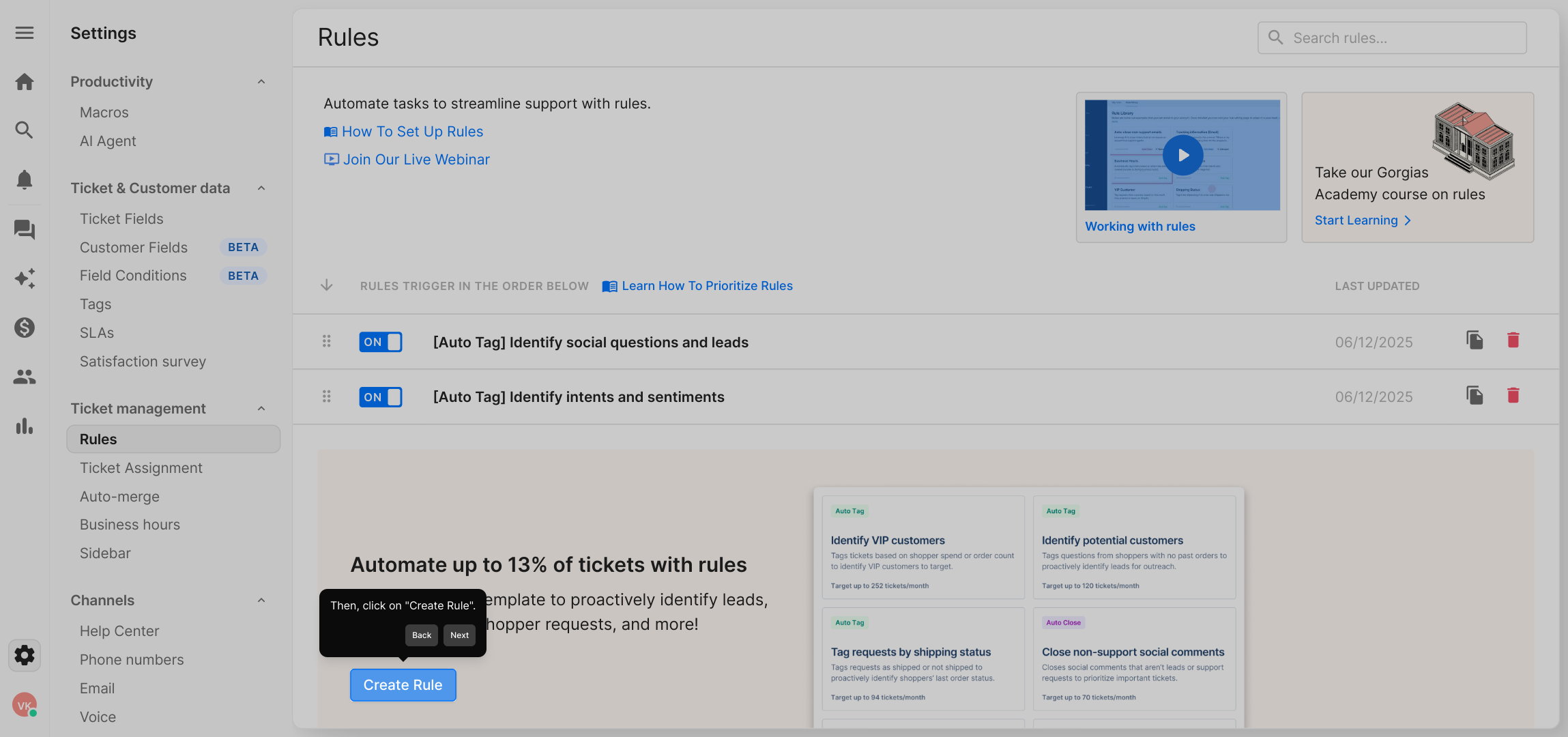Open Customer Fields settings
The width and height of the screenshot is (1568, 737).
tap(134, 248)
